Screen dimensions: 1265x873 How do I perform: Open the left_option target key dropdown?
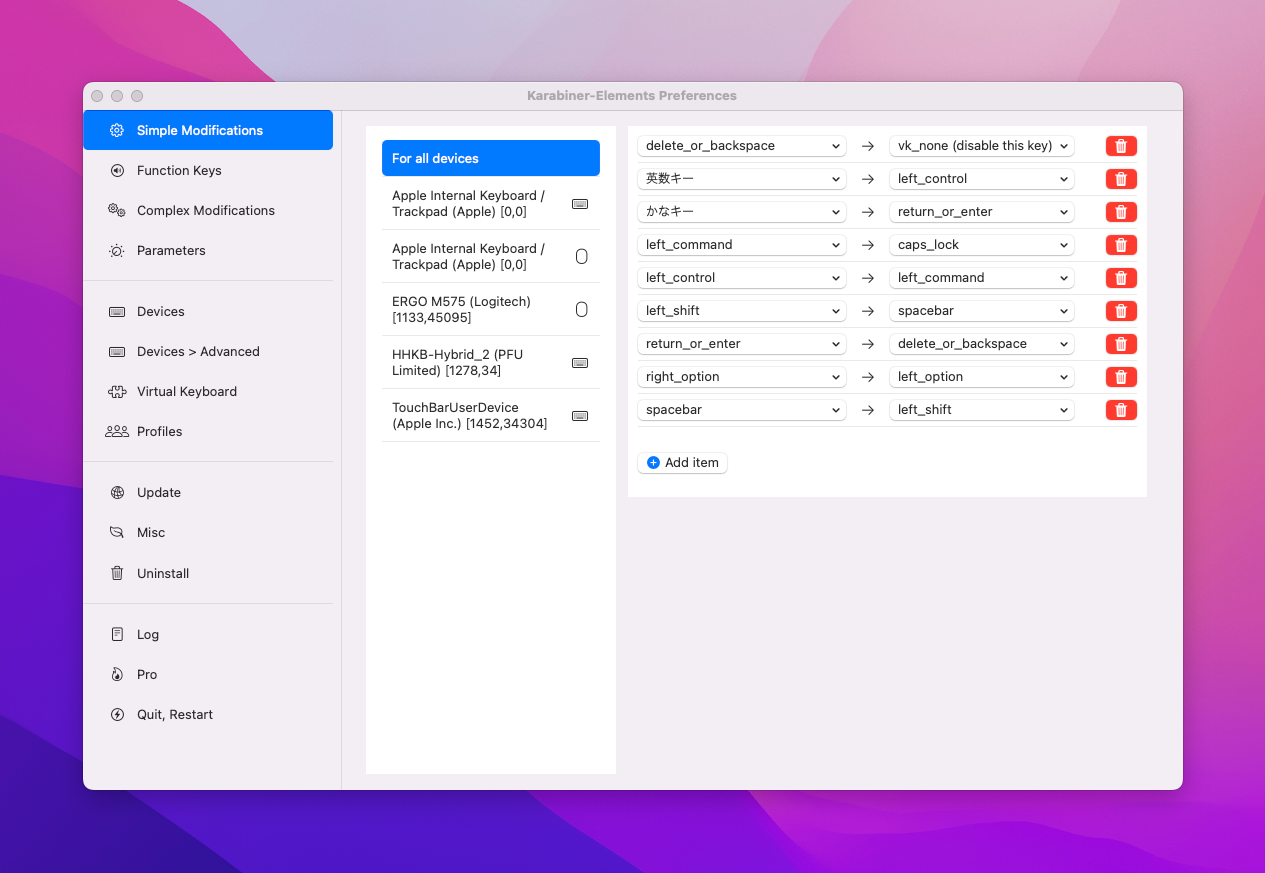pos(982,377)
